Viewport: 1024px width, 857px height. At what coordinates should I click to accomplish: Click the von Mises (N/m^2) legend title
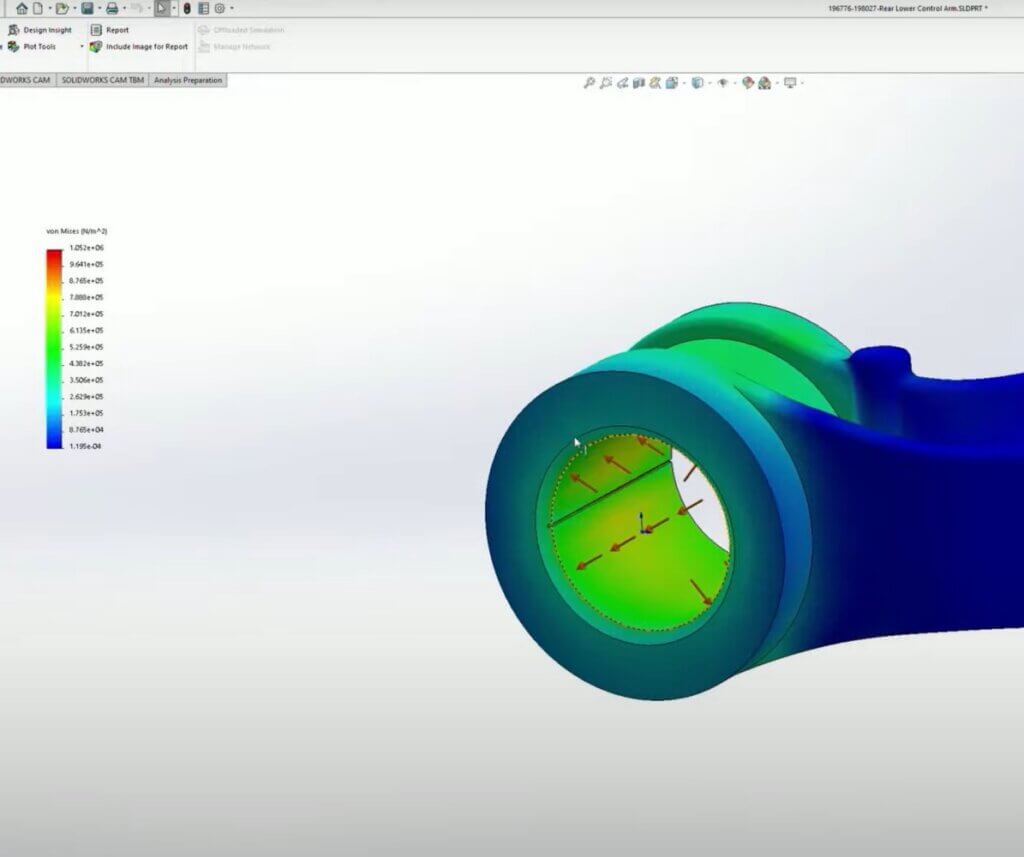(77, 231)
